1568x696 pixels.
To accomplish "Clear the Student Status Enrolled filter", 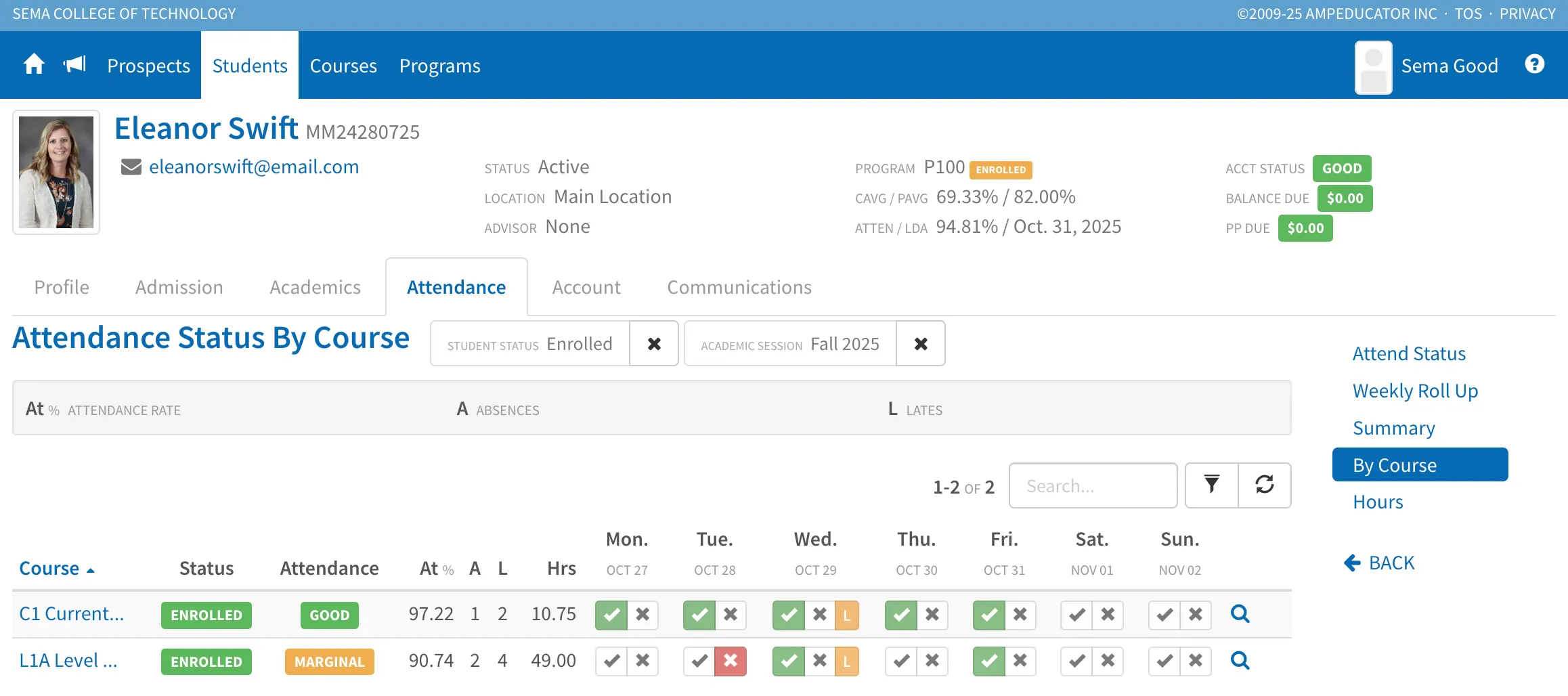I will 654,344.
